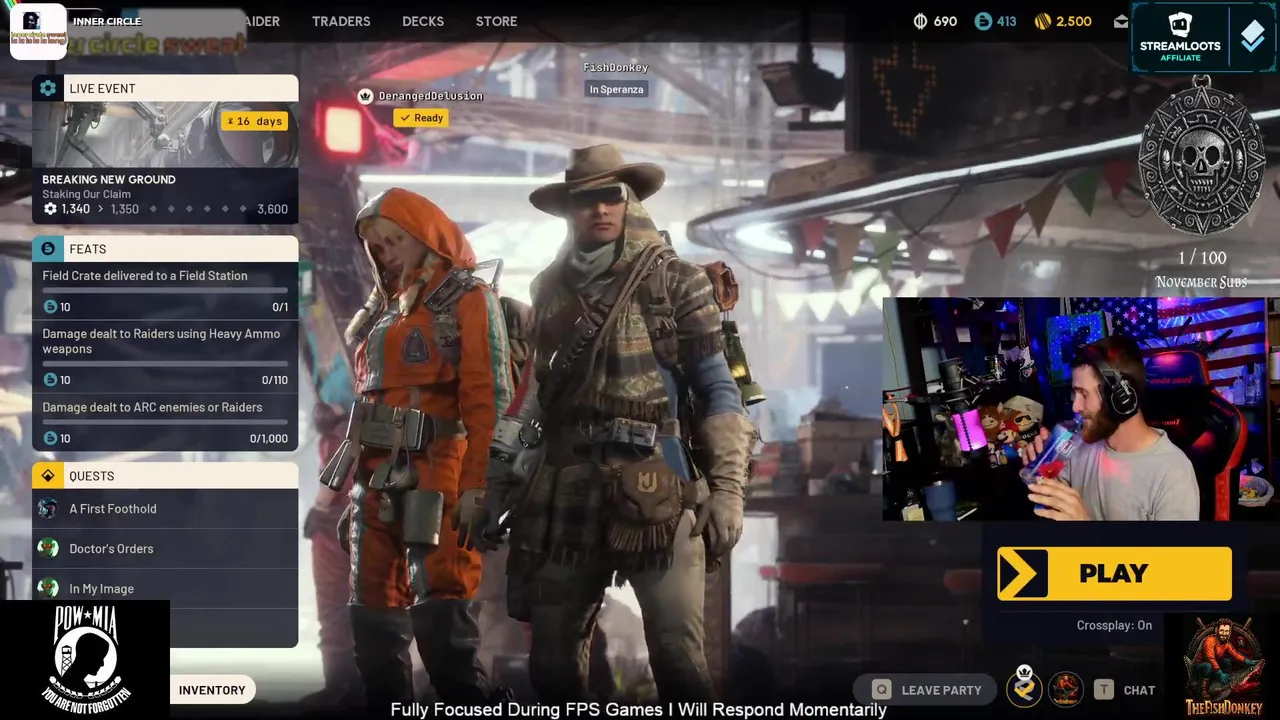Viewport: 1280px width, 720px height.
Task: Click the Inner Circle channel avatar
Action: [38, 31]
